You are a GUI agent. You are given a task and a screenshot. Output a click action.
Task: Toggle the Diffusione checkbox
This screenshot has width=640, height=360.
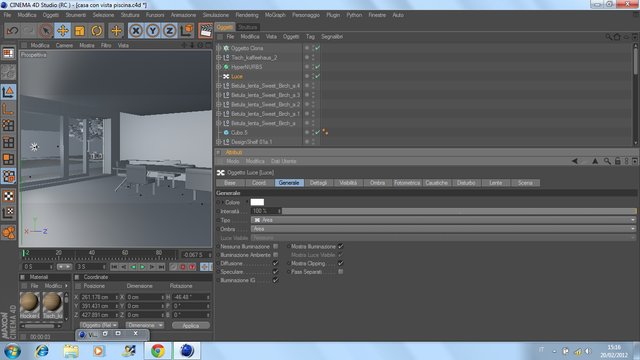276,263
